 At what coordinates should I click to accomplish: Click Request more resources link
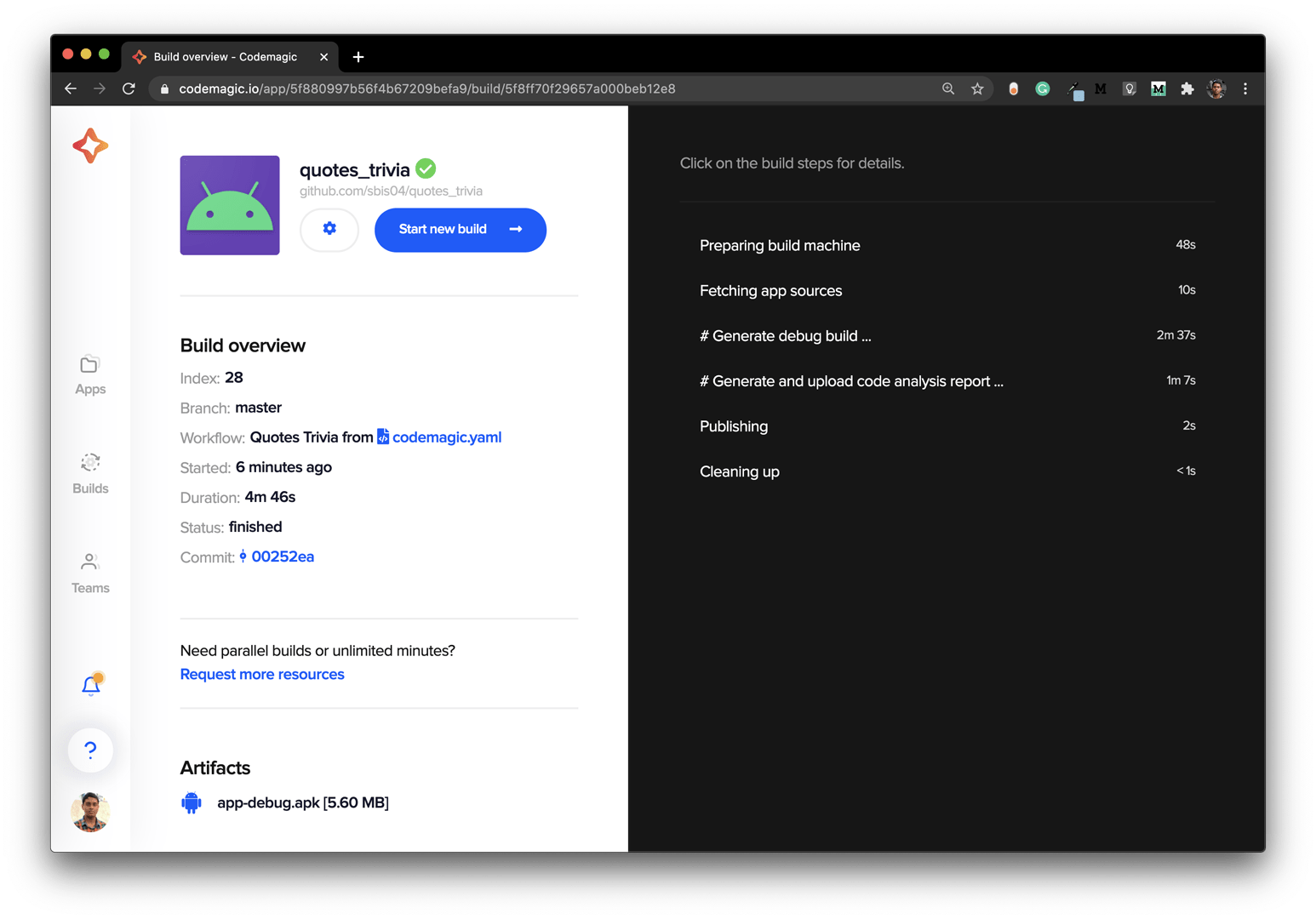pos(262,674)
